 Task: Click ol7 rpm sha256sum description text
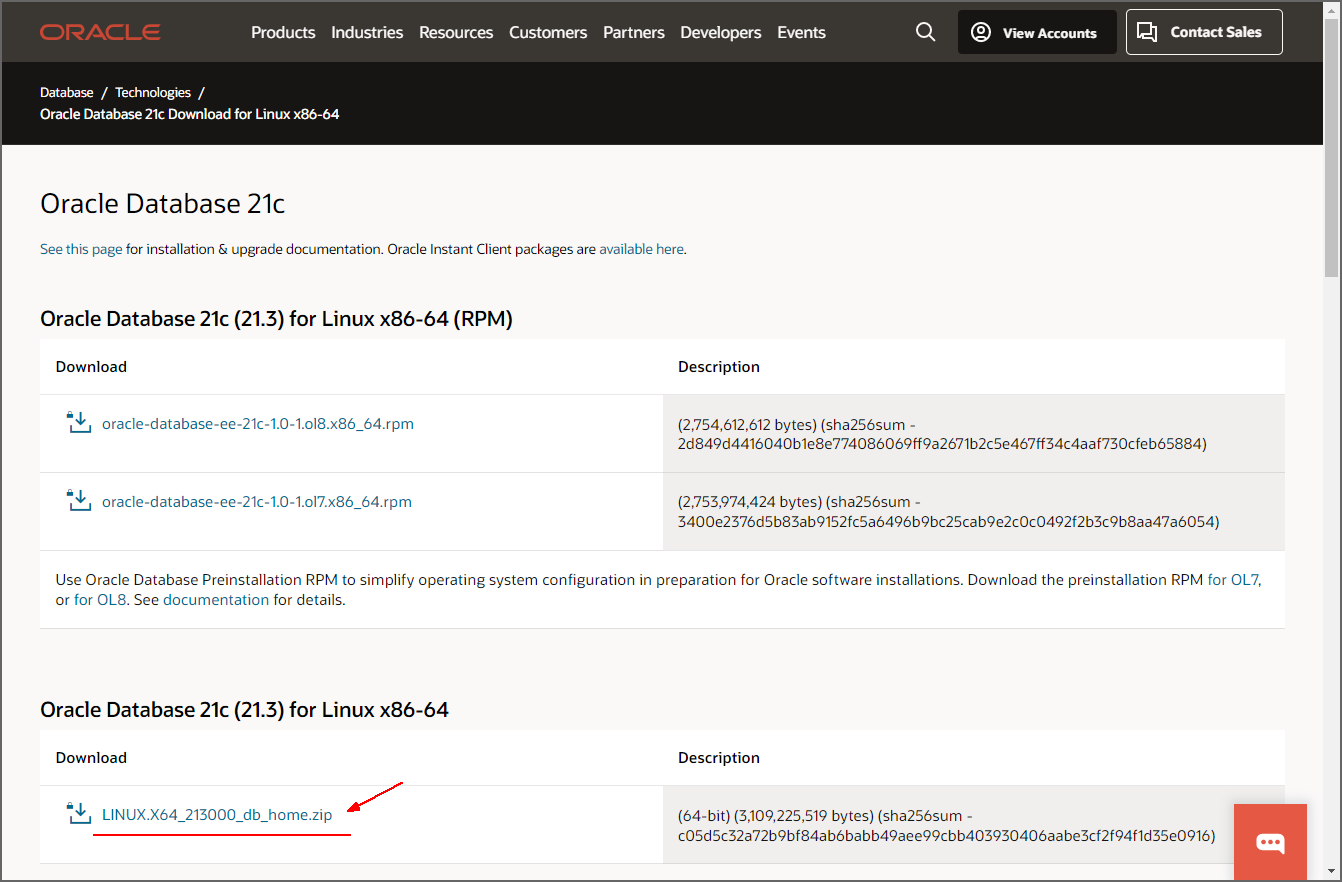click(x=948, y=512)
